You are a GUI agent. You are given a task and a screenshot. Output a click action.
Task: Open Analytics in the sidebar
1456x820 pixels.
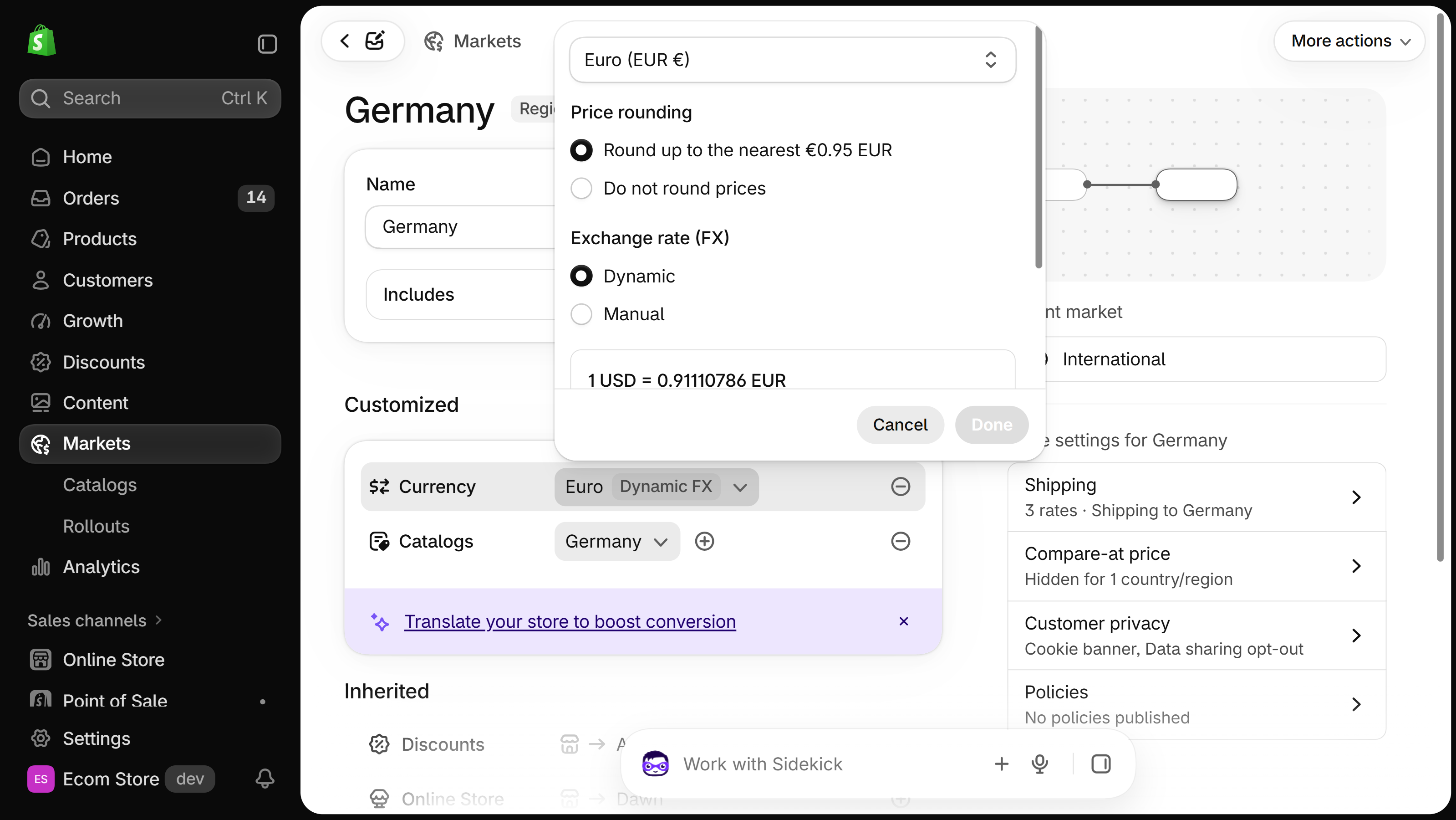(150, 567)
